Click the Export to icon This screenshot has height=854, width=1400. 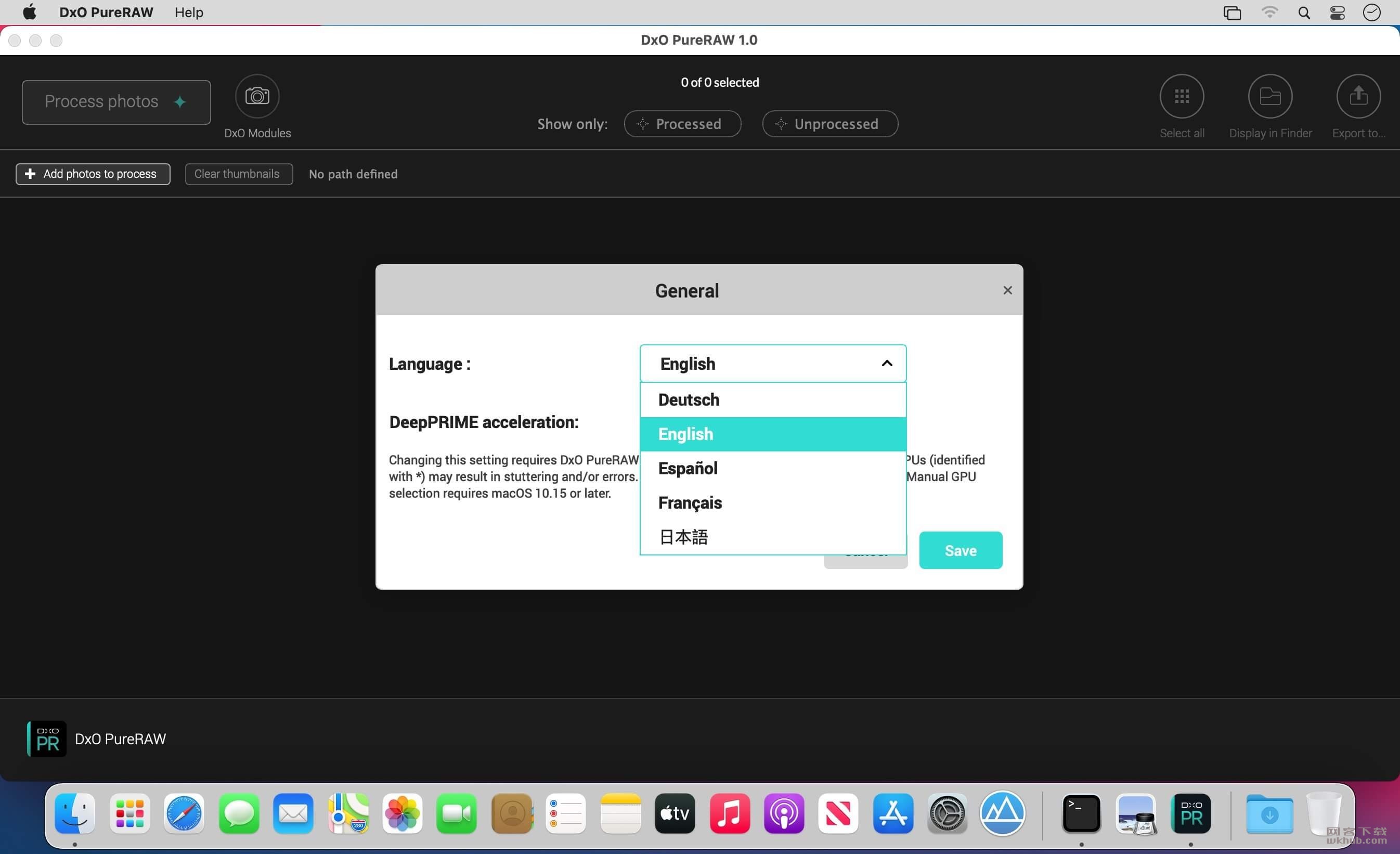coord(1359,96)
